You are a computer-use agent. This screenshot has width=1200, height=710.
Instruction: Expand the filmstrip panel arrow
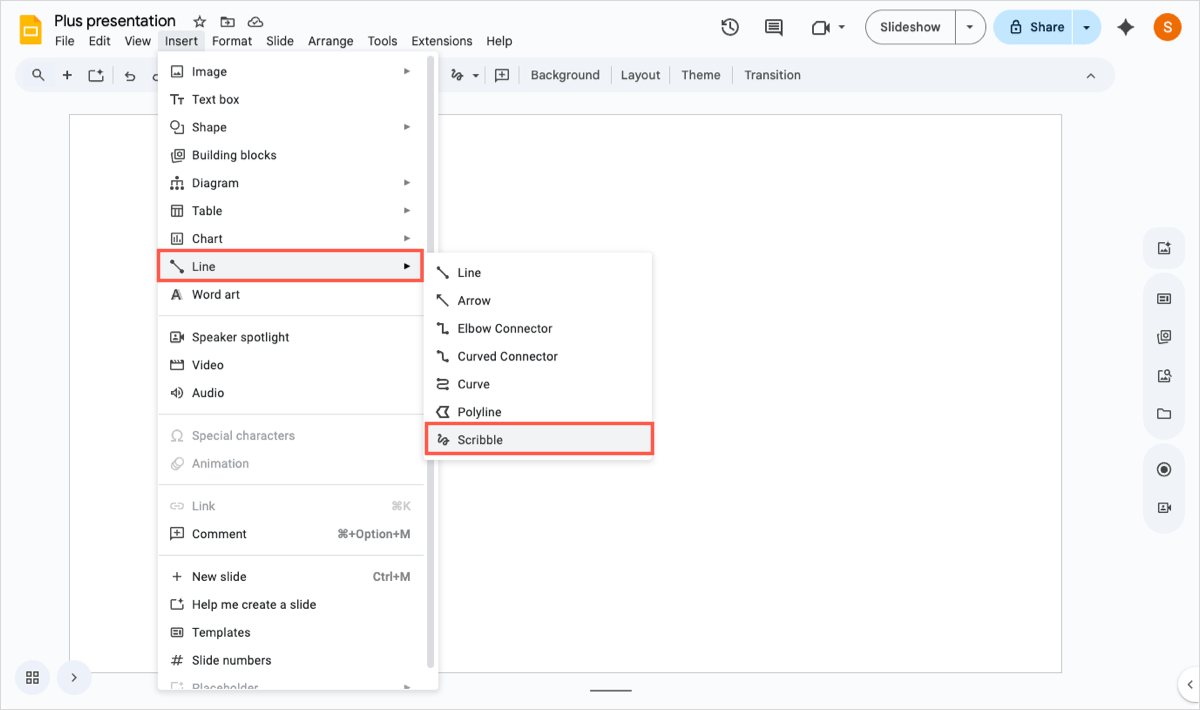tap(74, 677)
